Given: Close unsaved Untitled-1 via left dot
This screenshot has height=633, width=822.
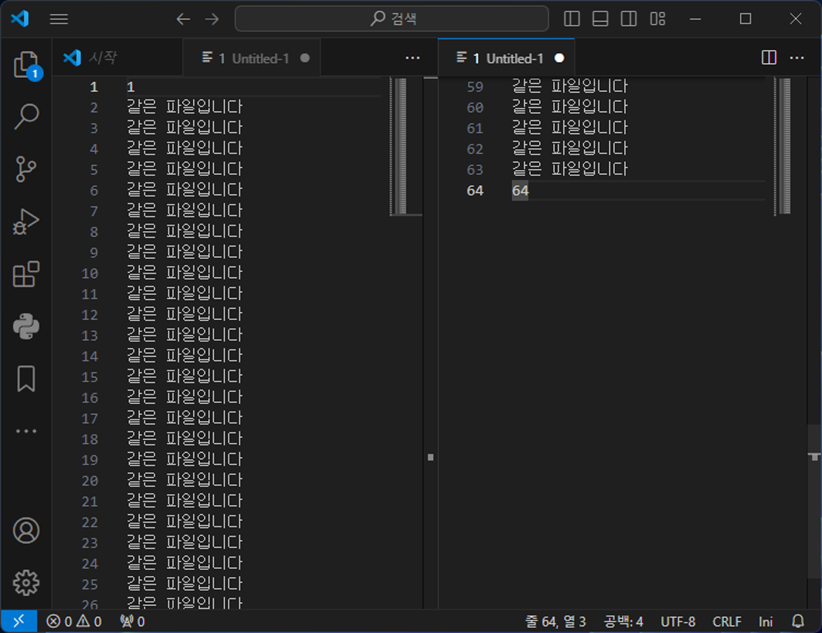Looking at the screenshot, I should [305, 58].
